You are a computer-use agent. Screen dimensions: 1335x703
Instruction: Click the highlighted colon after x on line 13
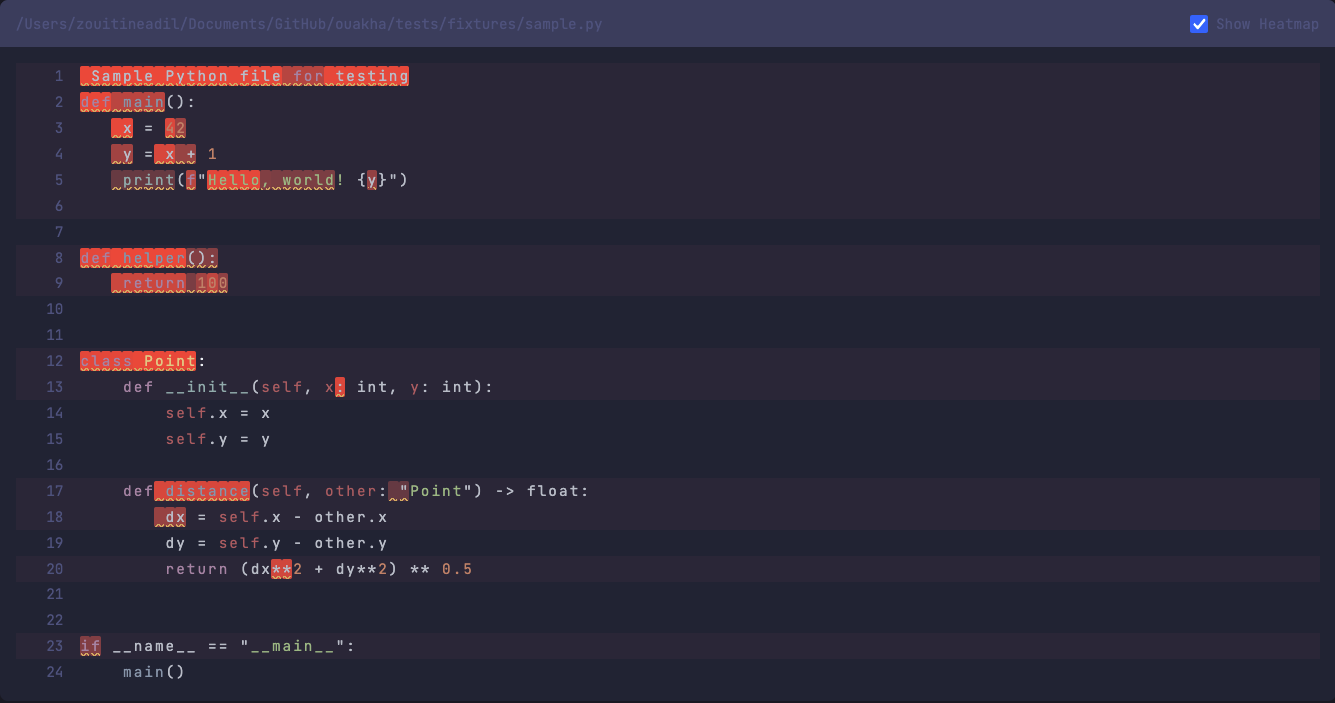[340, 387]
